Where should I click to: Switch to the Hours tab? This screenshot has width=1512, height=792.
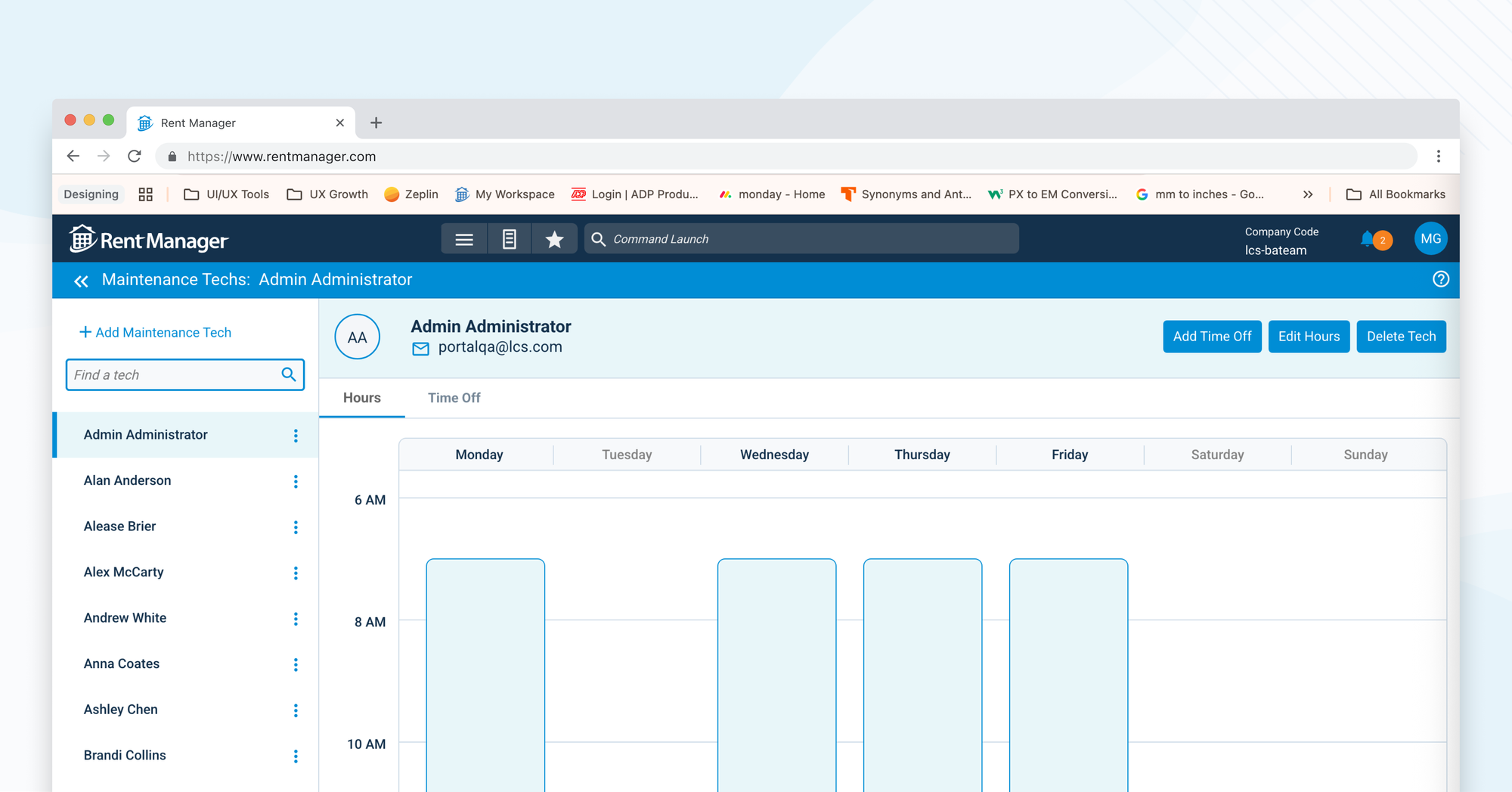[x=362, y=398]
